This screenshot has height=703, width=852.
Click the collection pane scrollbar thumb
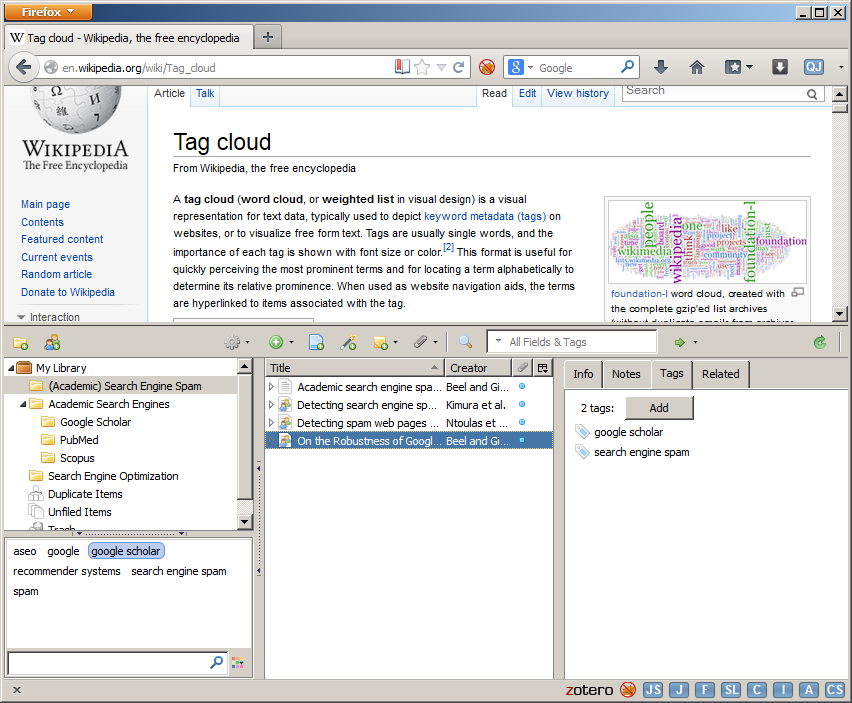tap(245, 436)
